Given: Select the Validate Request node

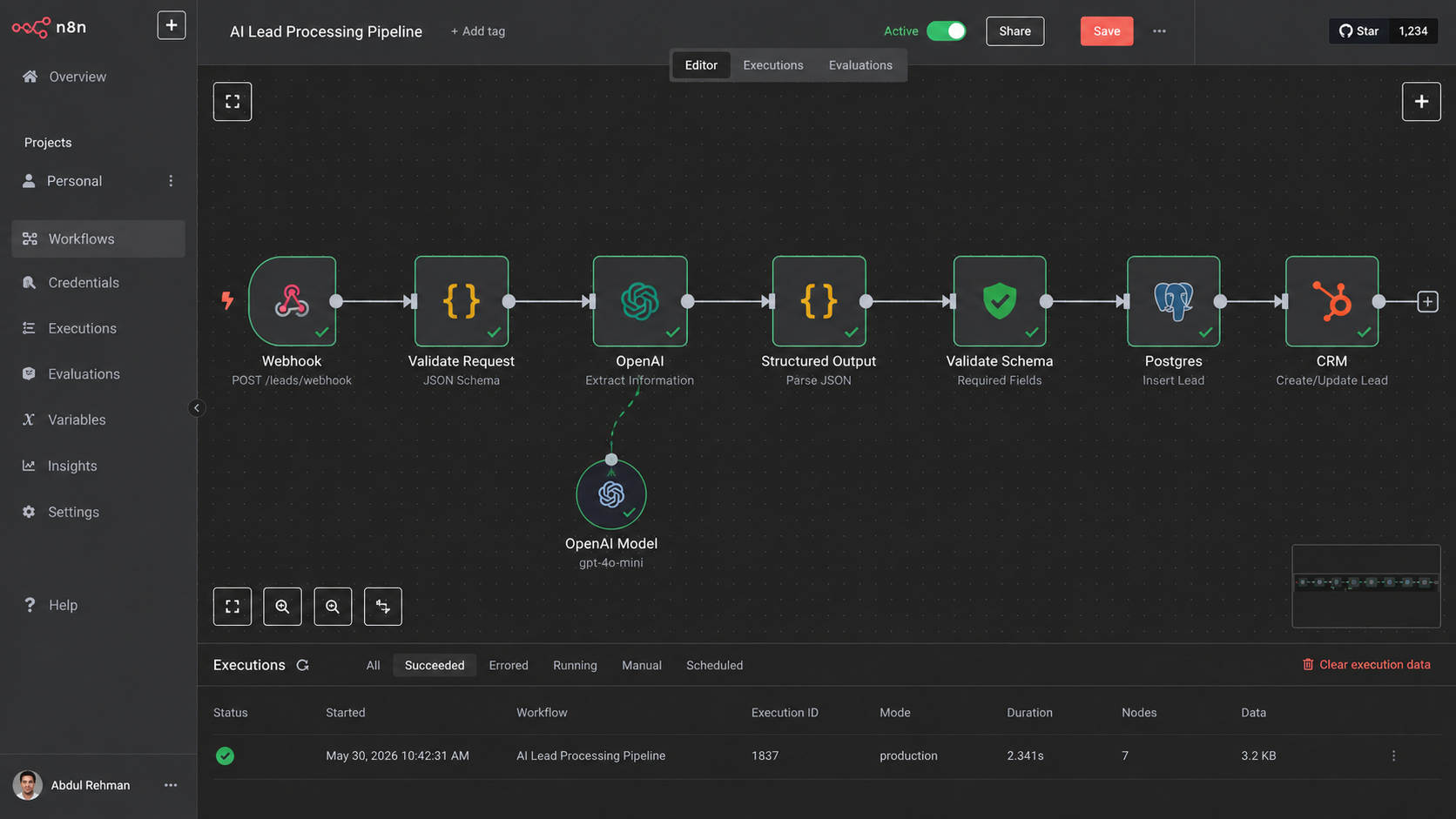Looking at the screenshot, I should pyautogui.click(x=462, y=301).
